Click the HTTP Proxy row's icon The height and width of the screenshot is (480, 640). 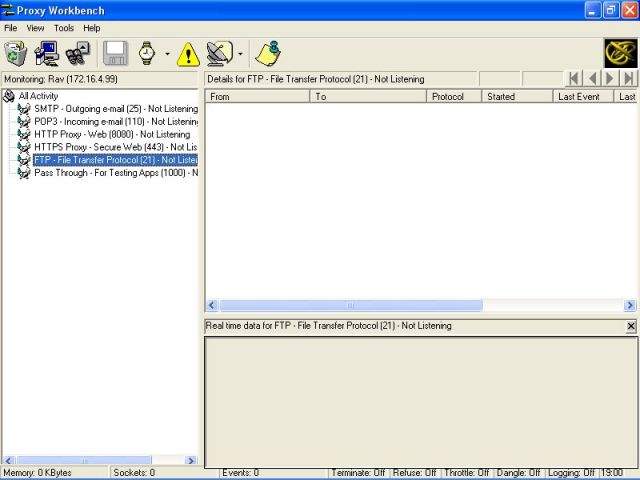point(24,134)
